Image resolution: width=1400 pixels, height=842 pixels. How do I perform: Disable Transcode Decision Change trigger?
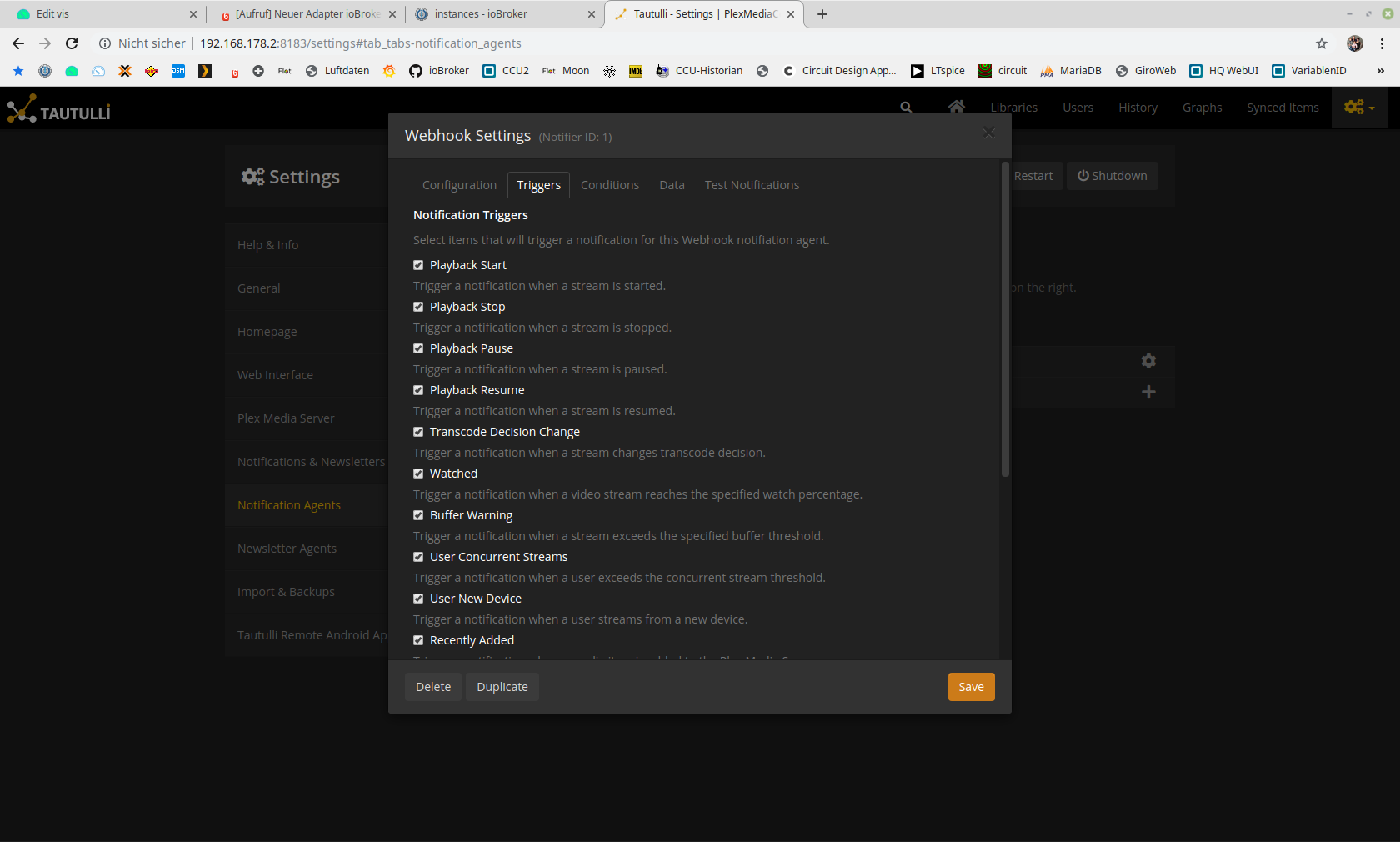tap(418, 432)
